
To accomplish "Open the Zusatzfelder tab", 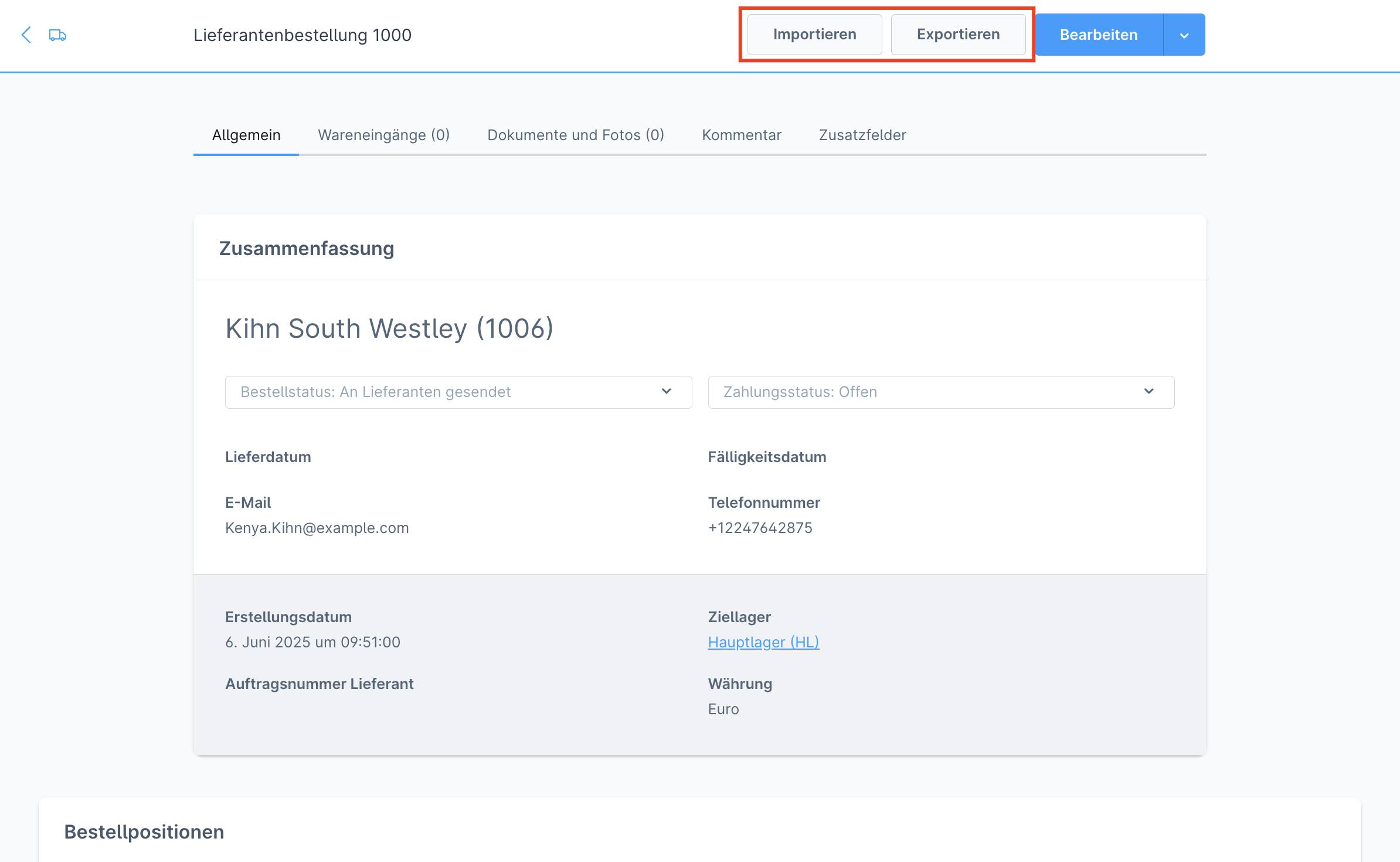I will tap(862, 135).
